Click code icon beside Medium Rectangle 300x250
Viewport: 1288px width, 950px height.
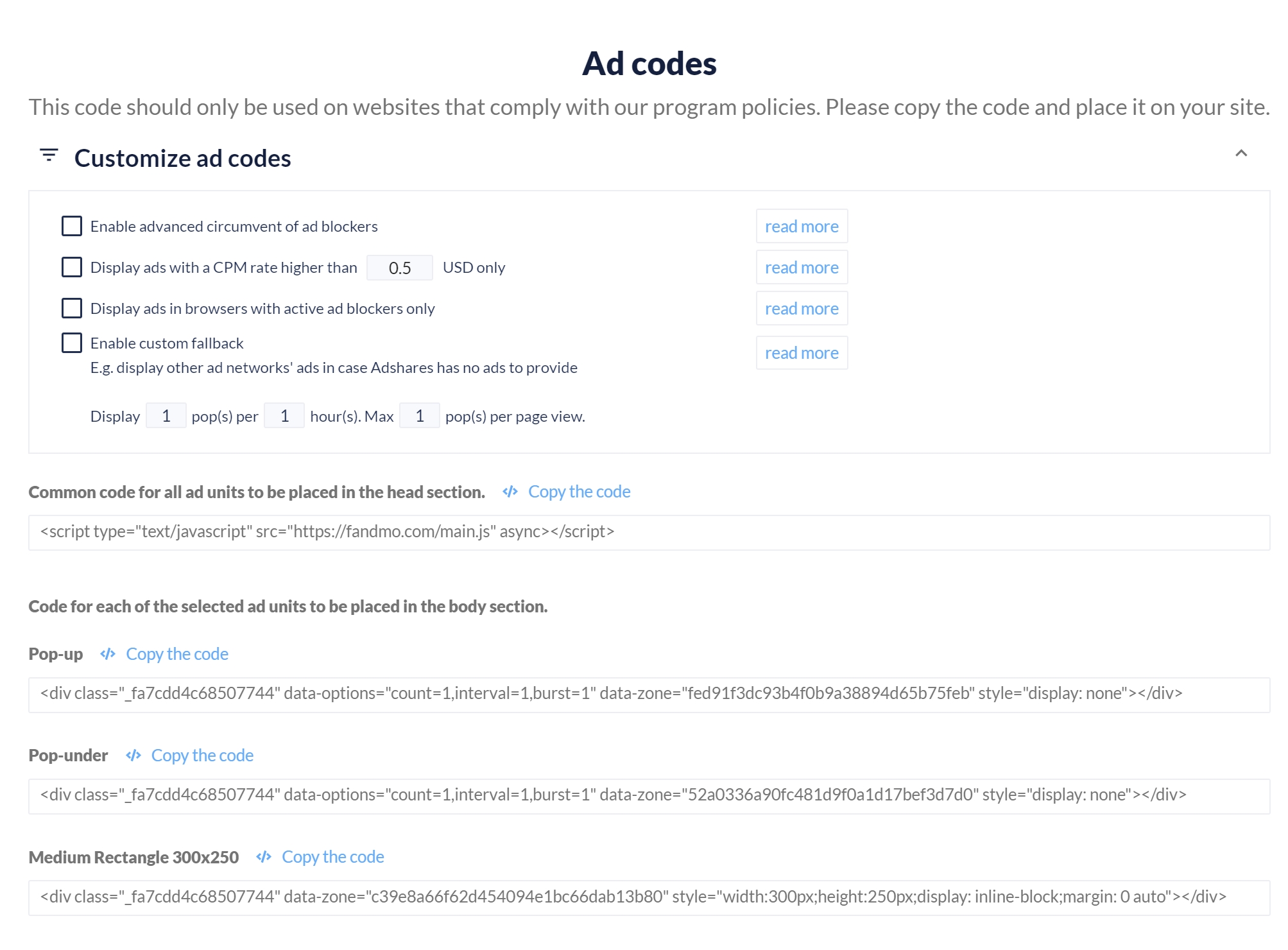click(264, 857)
